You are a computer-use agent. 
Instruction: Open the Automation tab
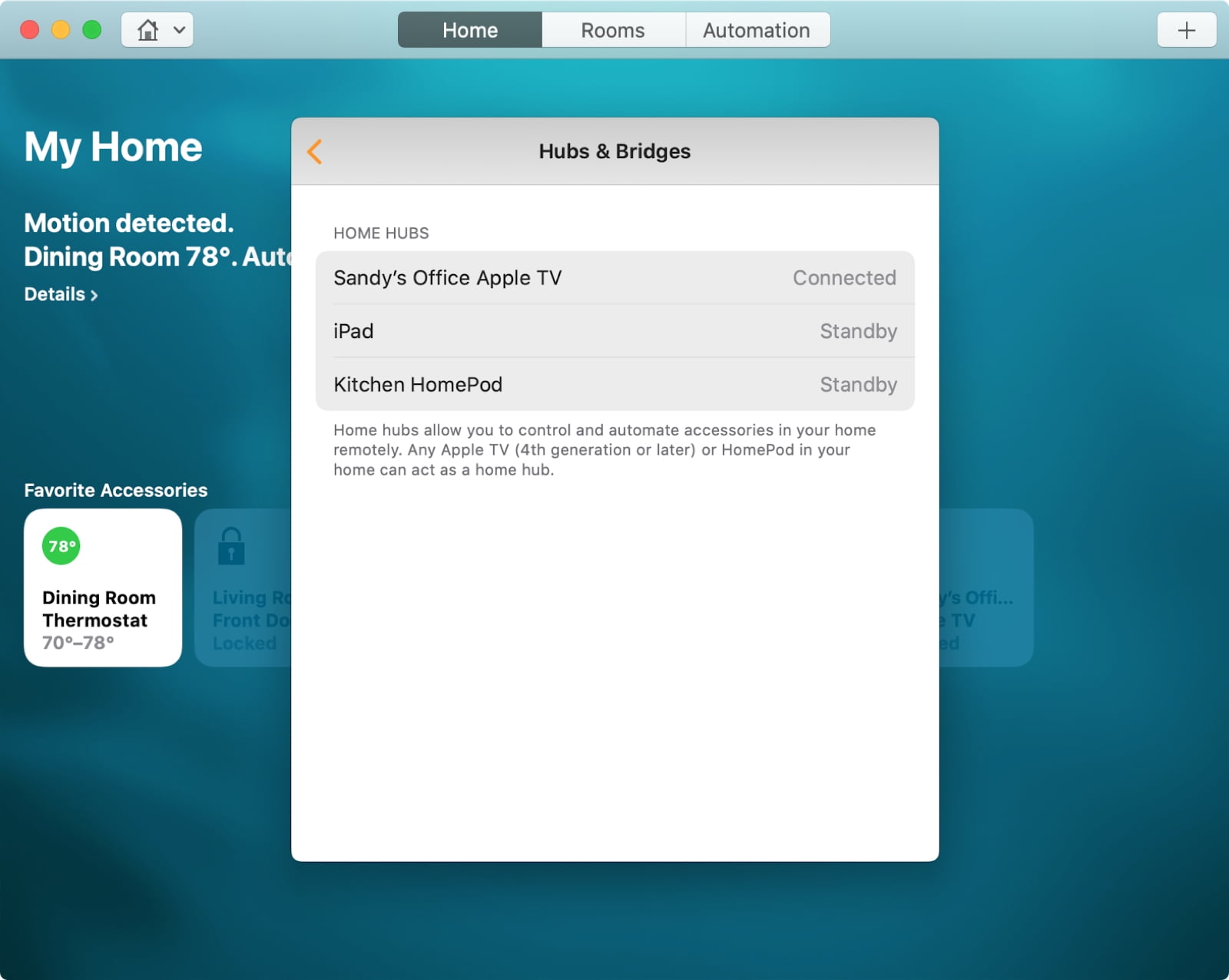pyautogui.click(x=757, y=31)
